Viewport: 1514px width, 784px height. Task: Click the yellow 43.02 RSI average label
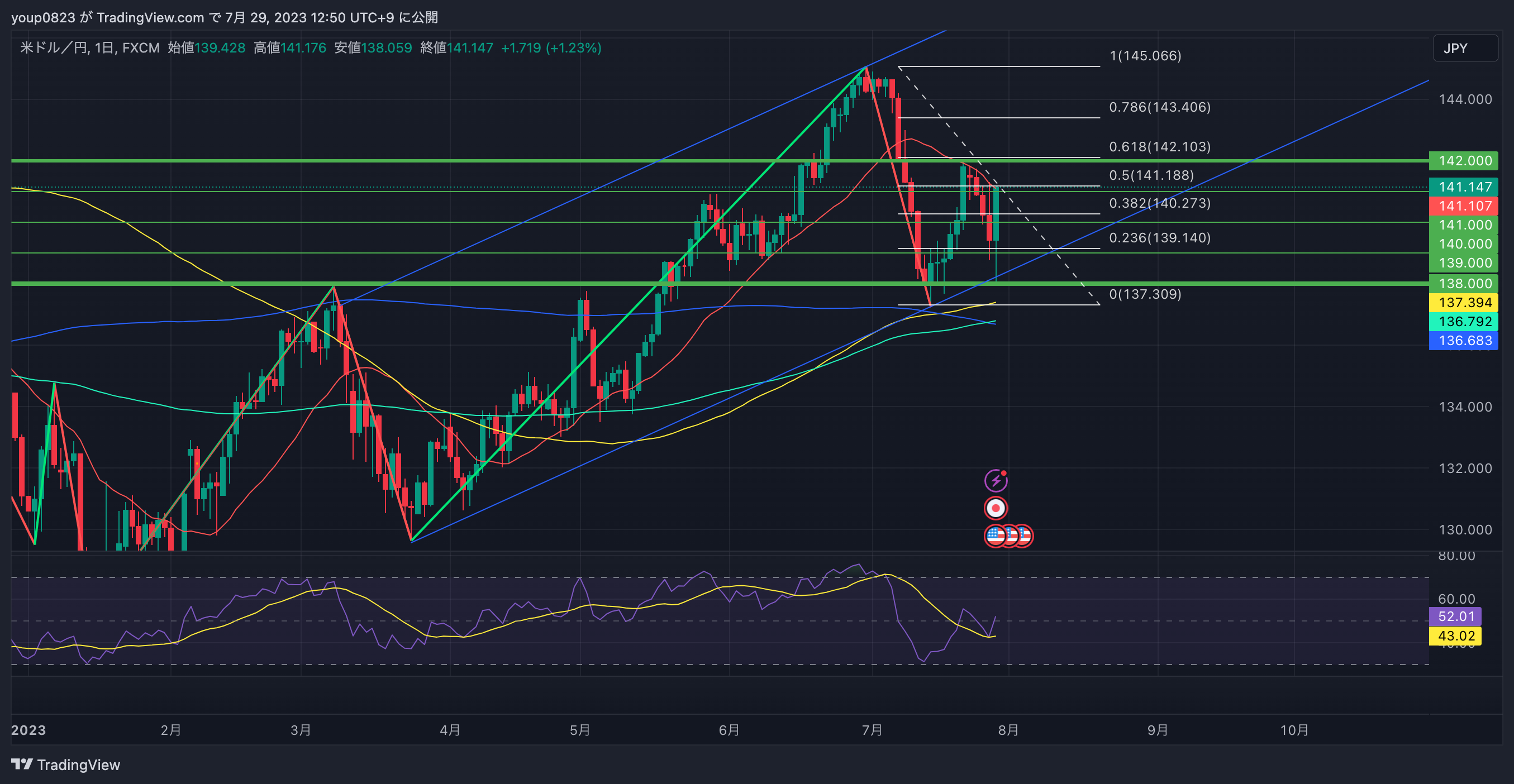[1455, 636]
